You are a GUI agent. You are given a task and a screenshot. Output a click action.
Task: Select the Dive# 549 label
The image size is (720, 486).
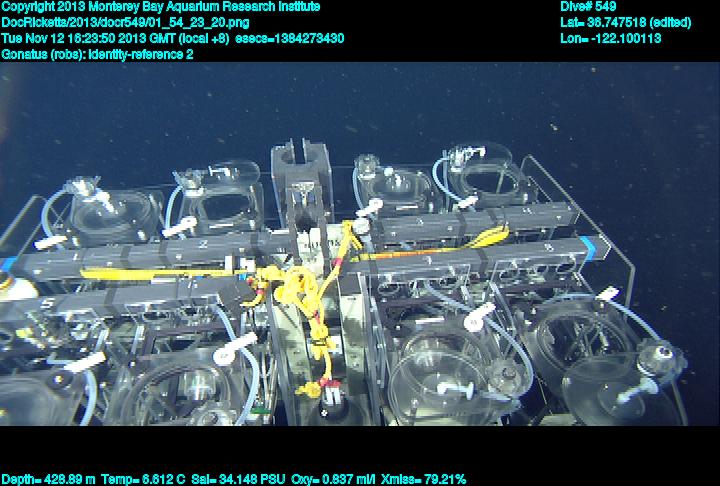click(588, 6)
